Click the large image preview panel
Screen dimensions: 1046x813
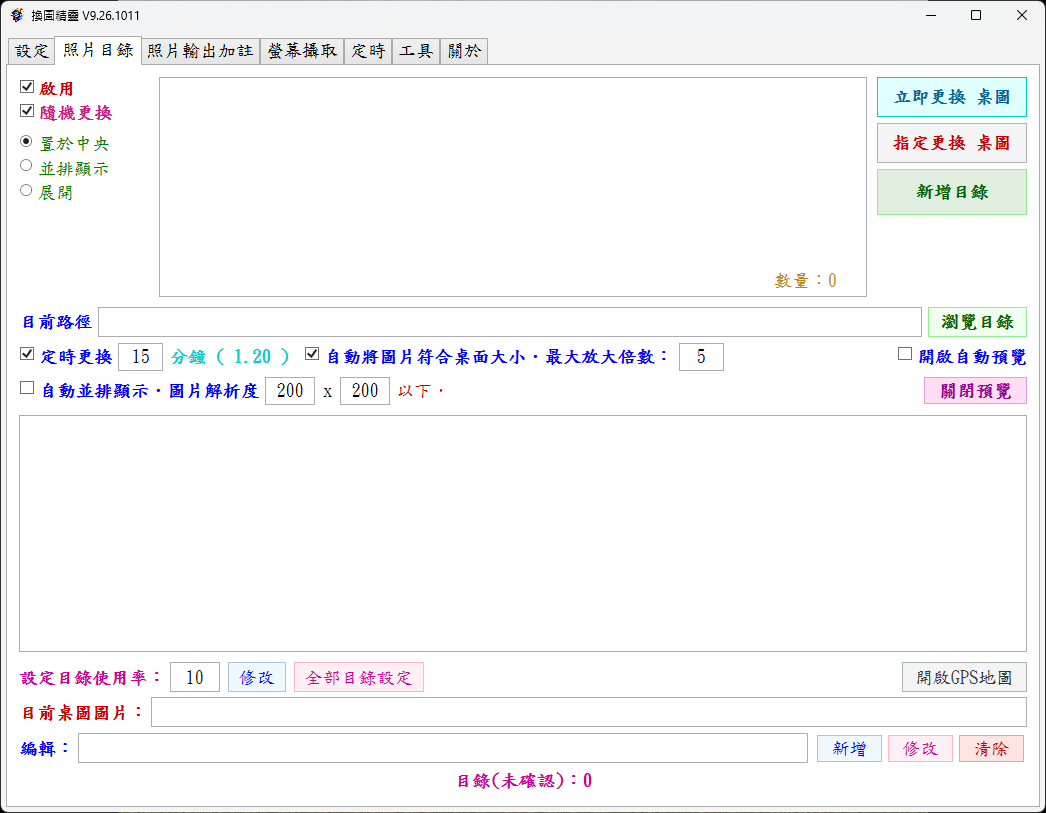coord(523,534)
